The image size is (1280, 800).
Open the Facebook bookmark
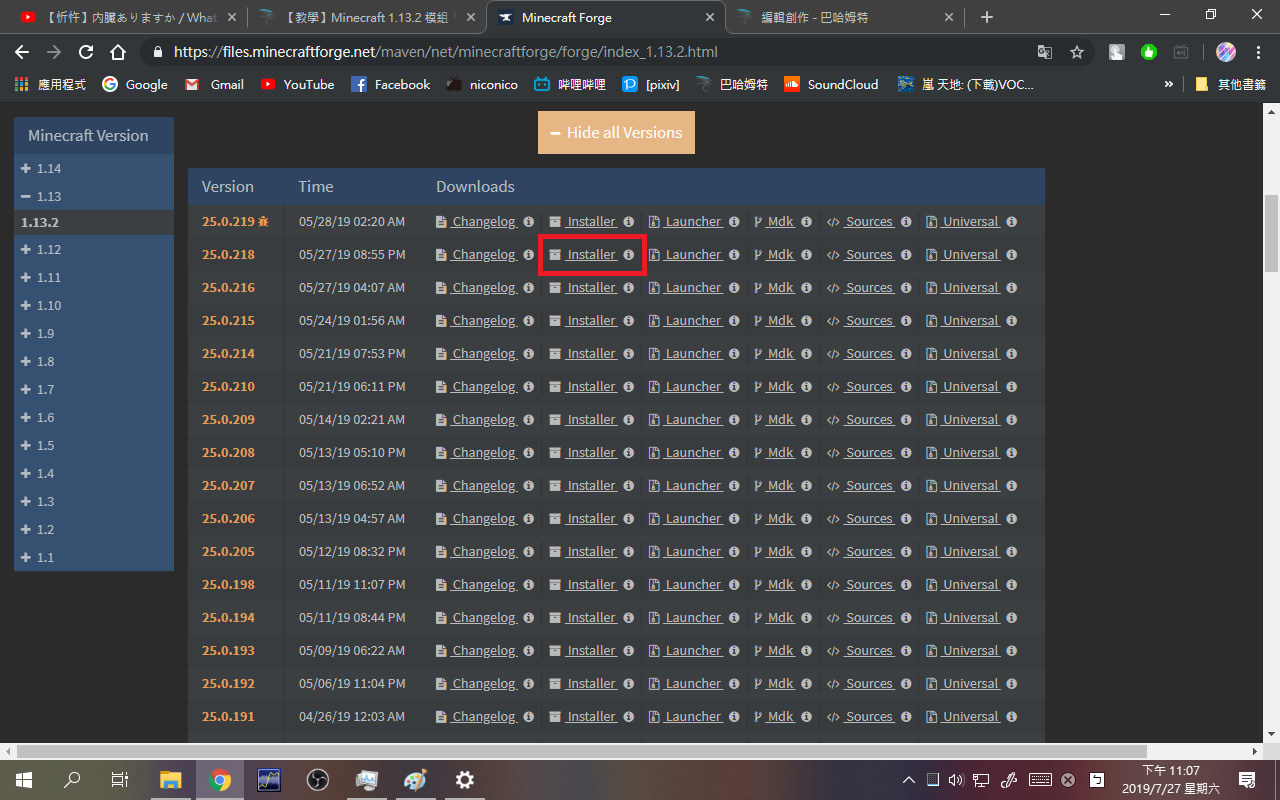click(390, 85)
